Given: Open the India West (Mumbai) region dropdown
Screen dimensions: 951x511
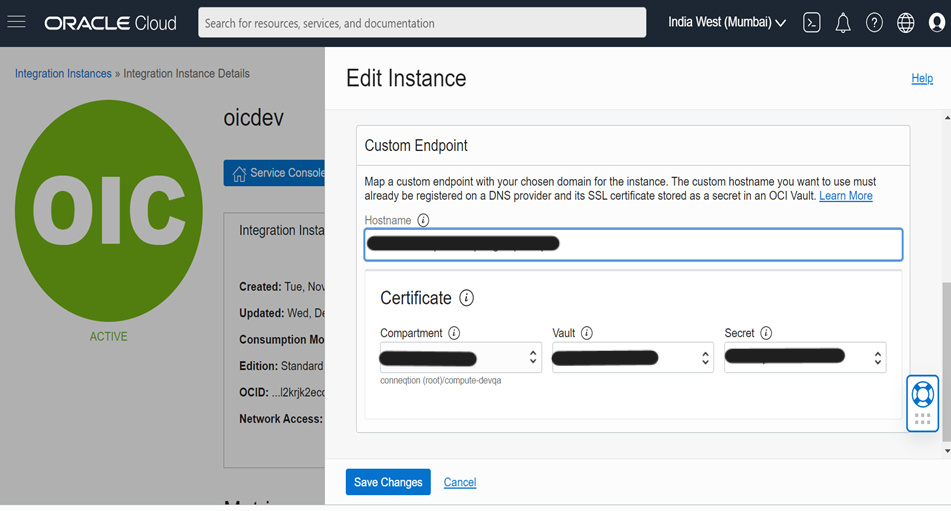Looking at the screenshot, I should [727, 22].
